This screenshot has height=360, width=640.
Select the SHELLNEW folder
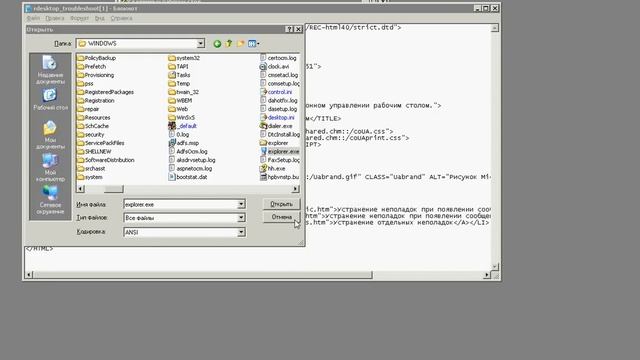(x=94, y=151)
